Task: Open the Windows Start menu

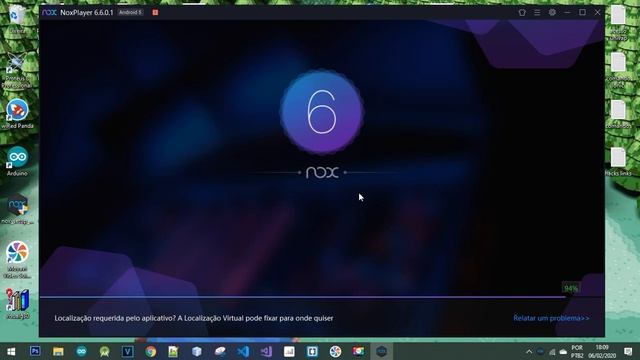Action: pyautogui.click(x=11, y=351)
